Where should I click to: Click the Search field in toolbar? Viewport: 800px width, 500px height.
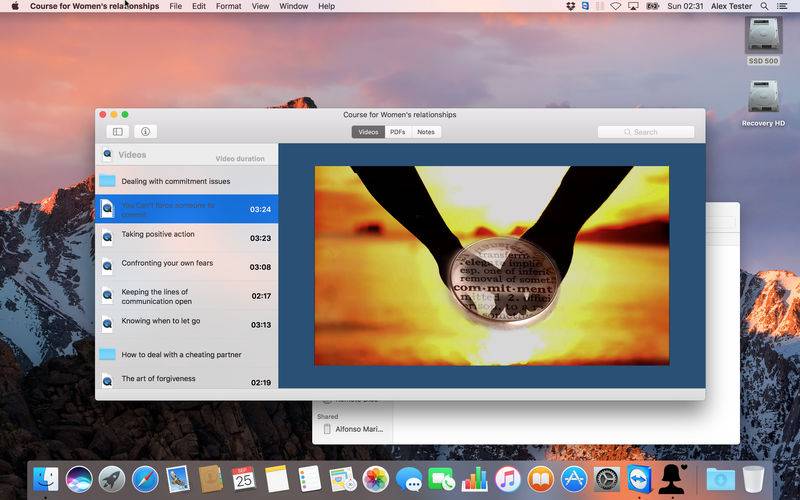646,132
